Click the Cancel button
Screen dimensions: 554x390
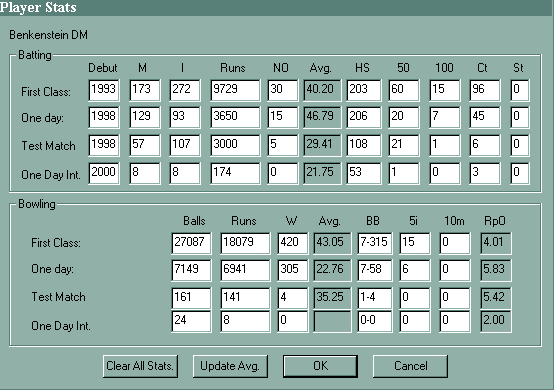tap(410, 366)
